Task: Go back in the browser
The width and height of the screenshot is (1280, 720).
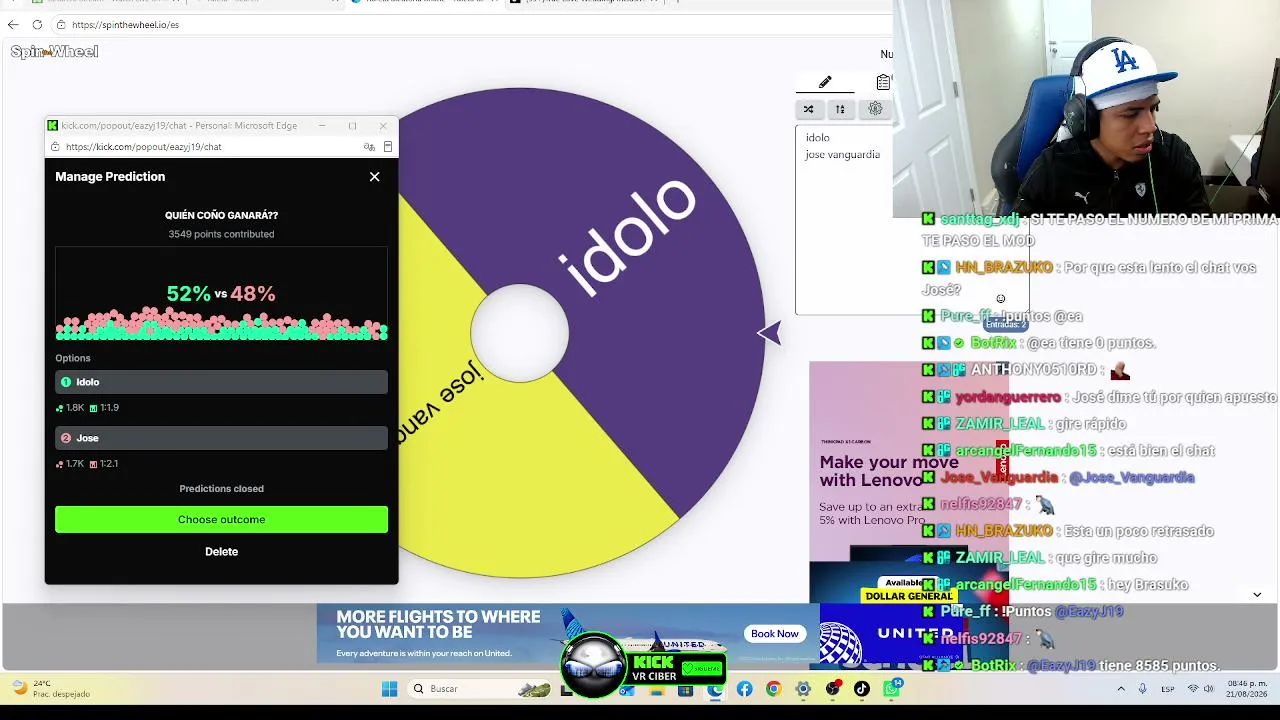Action: (13, 24)
